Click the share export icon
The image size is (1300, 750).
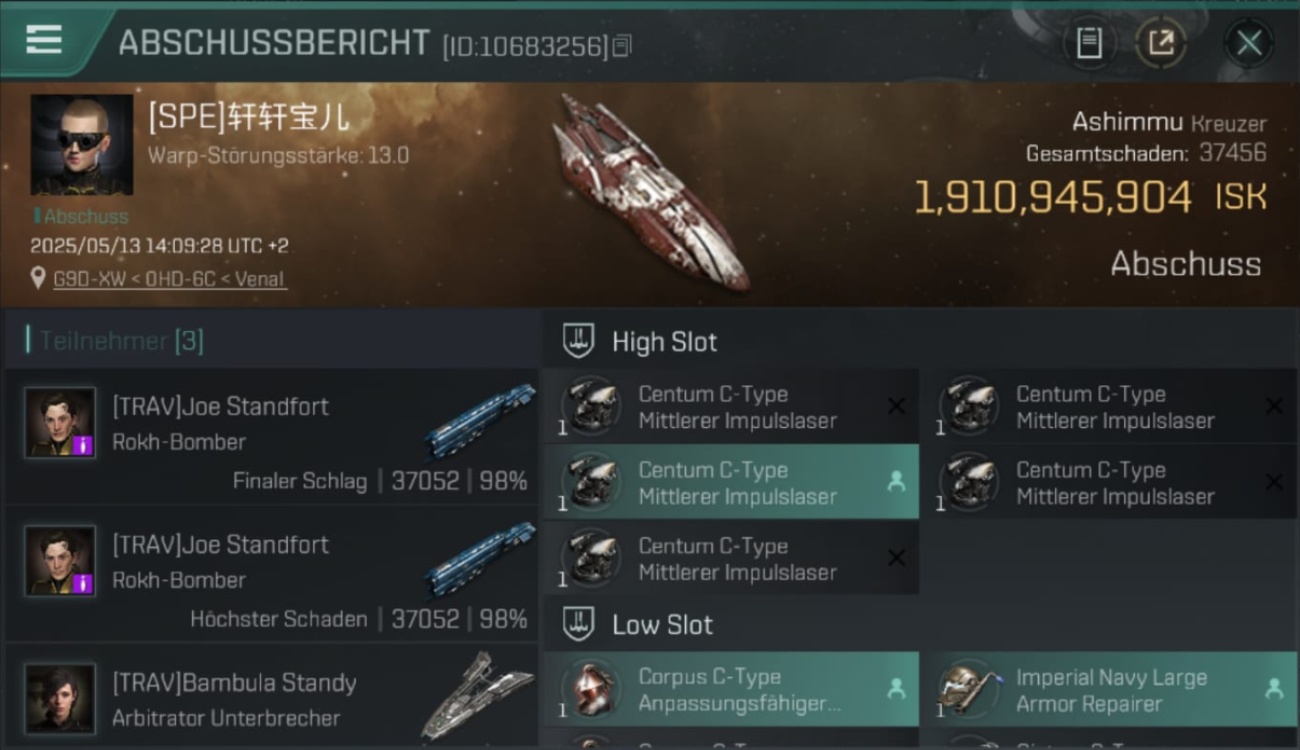[x=1160, y=43]
